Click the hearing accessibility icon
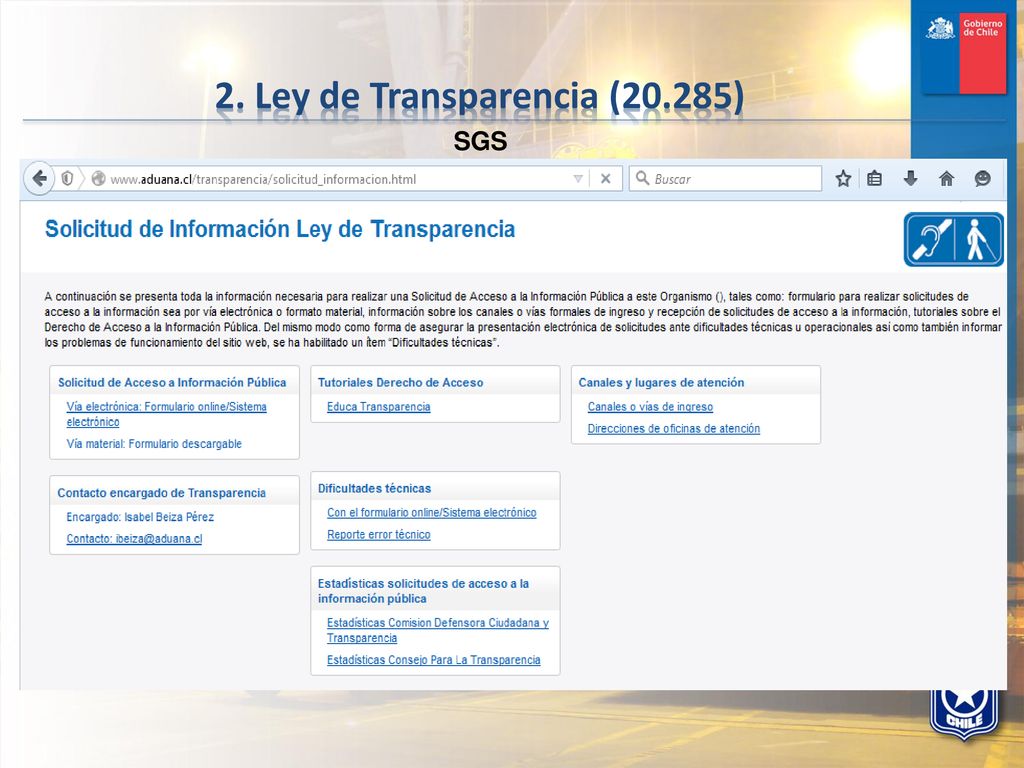Viewport: 1024px width, 768px height. coord(930,240)
